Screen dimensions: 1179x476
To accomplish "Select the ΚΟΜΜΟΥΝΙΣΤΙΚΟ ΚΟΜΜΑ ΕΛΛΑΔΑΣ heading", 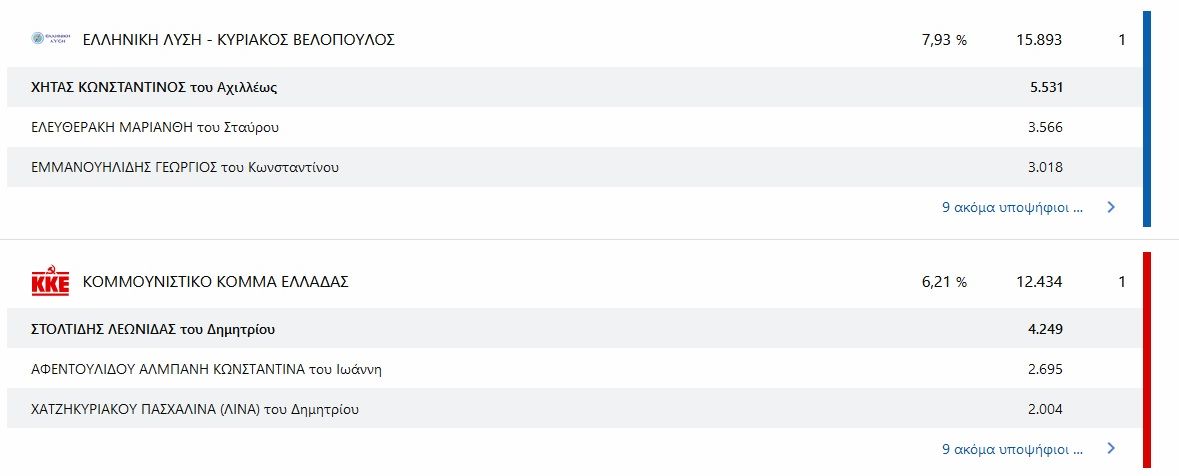I will click(x=216, y=282).
